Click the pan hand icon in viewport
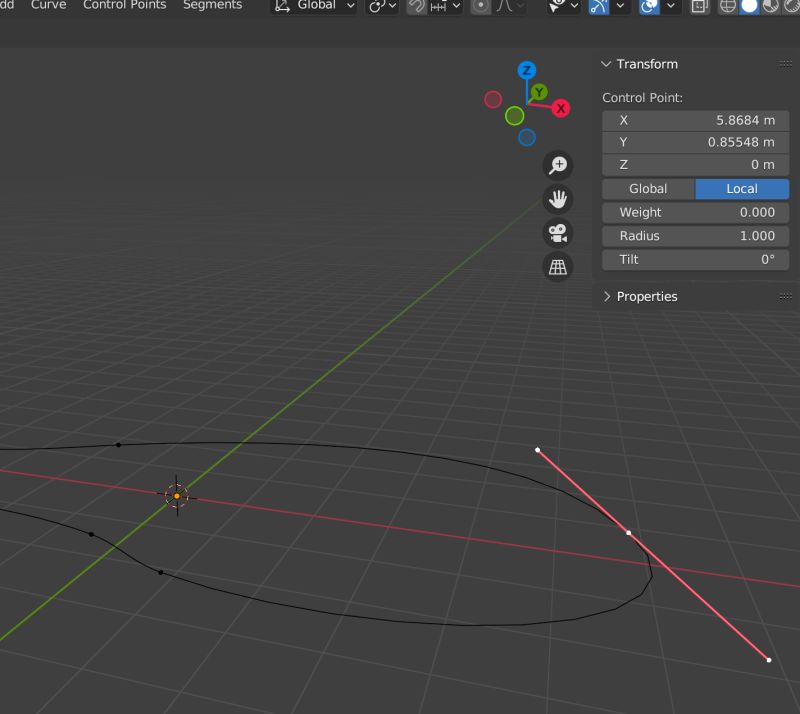 click(x=557, y=199)
